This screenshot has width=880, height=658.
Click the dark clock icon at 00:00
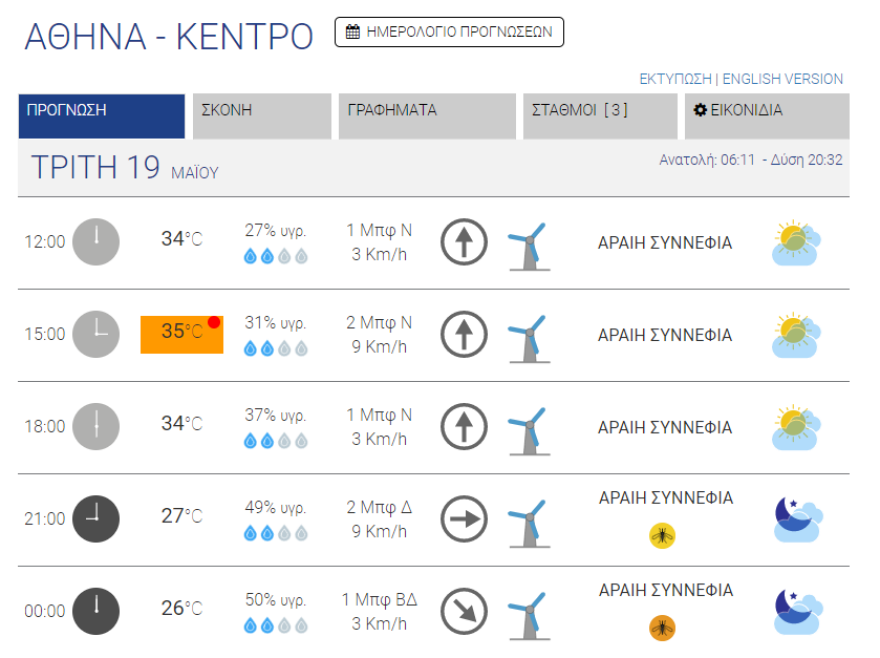point(96,611)
